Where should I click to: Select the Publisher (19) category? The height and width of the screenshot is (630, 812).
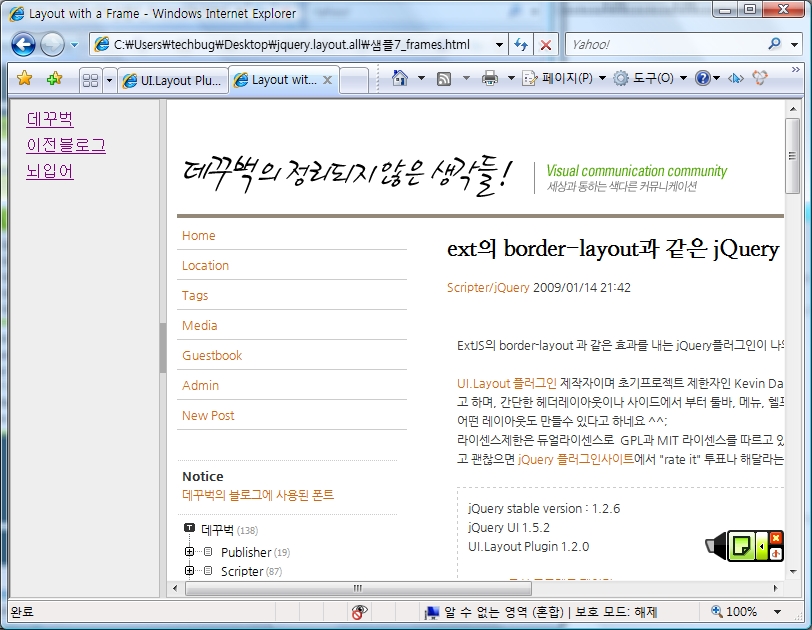pos(255,552)
